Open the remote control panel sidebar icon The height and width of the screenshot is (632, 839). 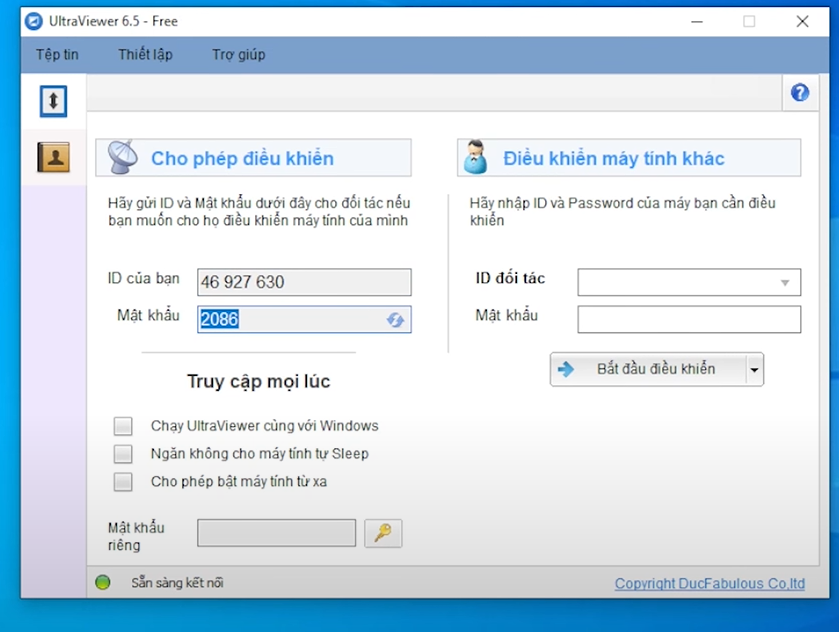click(54, 101)
